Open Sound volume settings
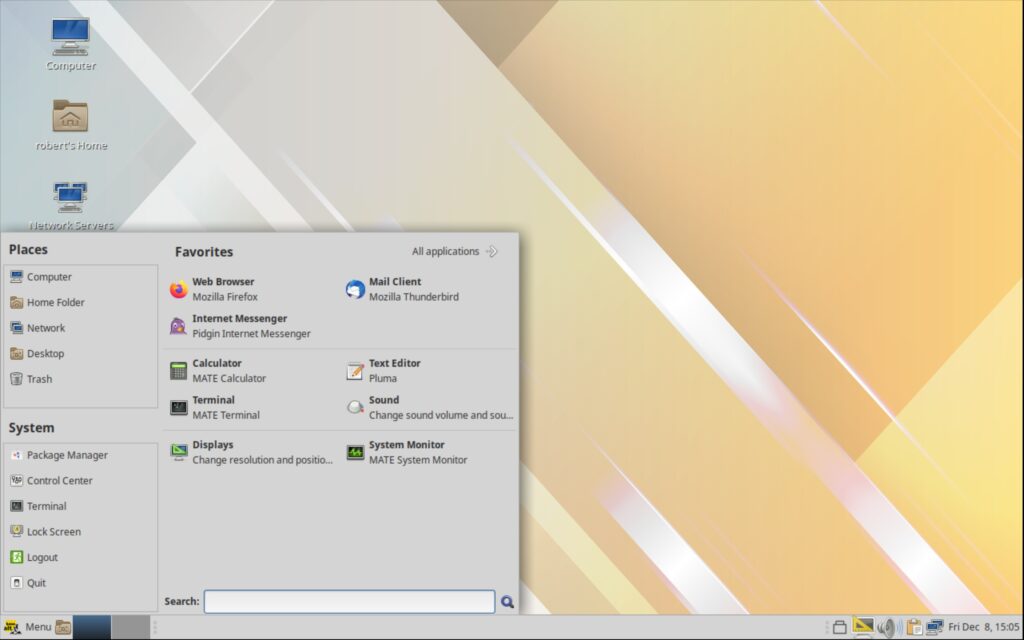The width and height of the screenshot is (1024, 640). [429, 407]
